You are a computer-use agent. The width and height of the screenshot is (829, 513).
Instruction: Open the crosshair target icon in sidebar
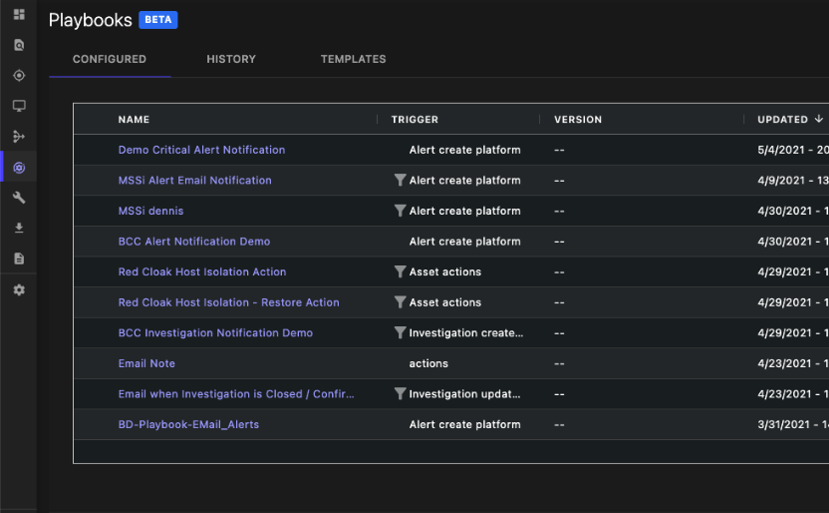point(18,76)
